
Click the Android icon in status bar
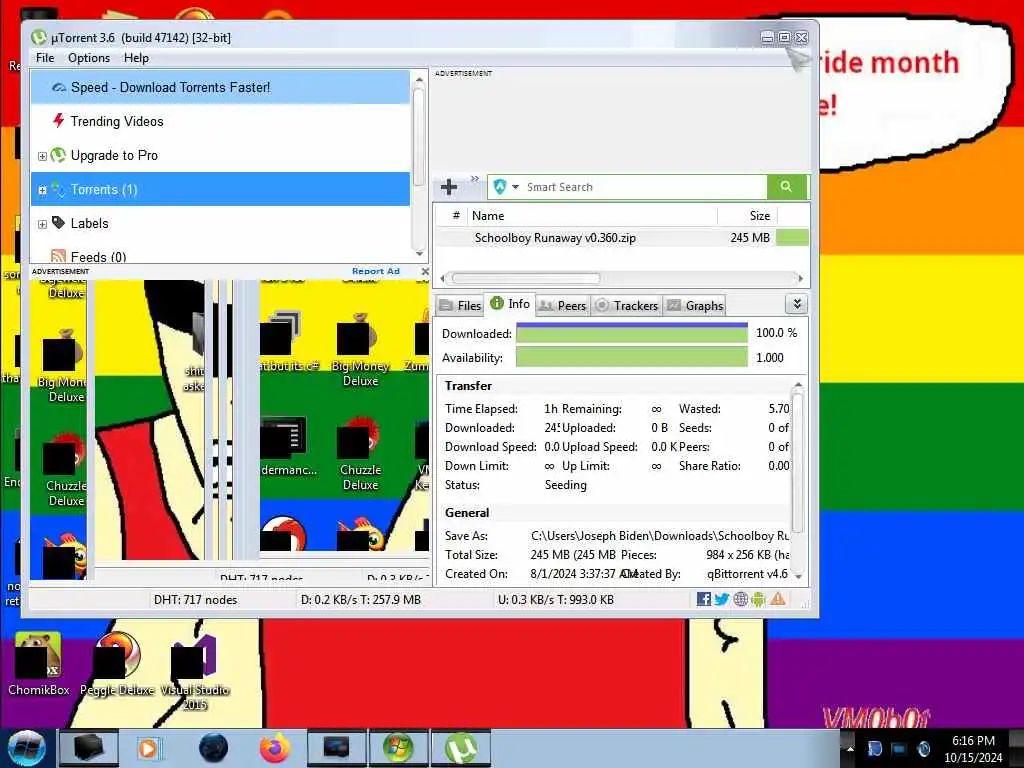(758, 599)
